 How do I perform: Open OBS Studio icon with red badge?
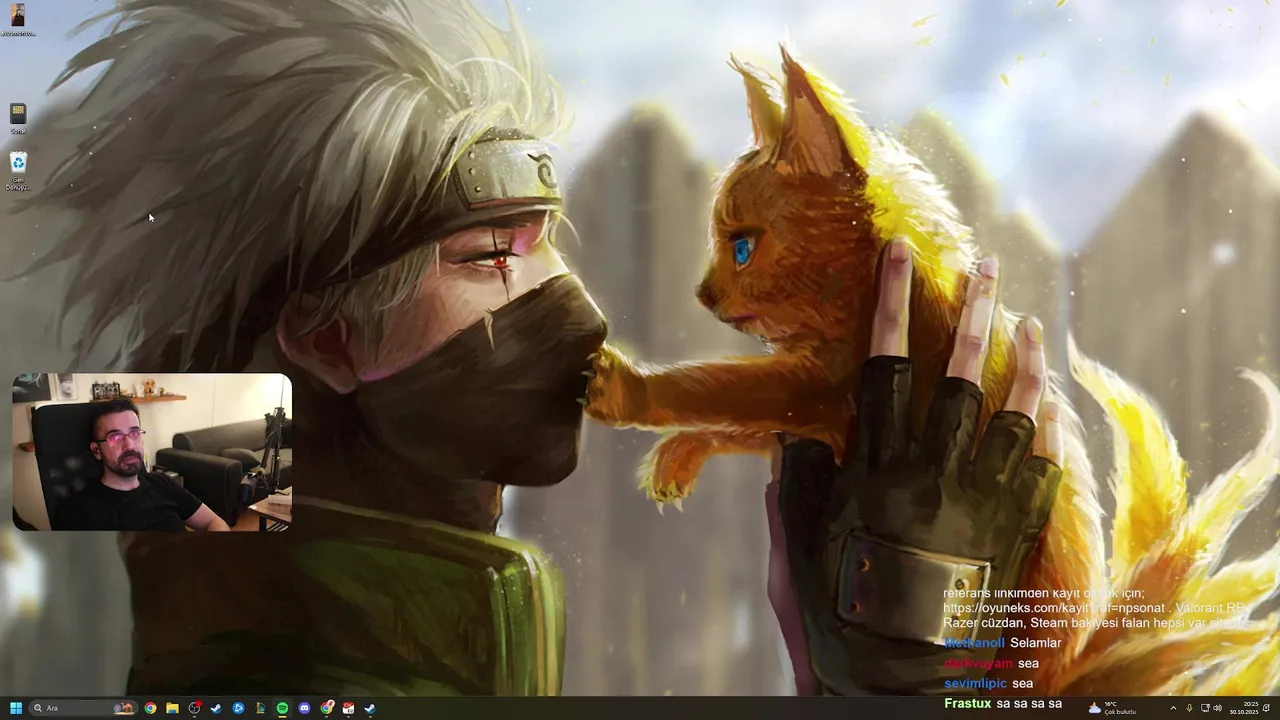click(194, 708)
